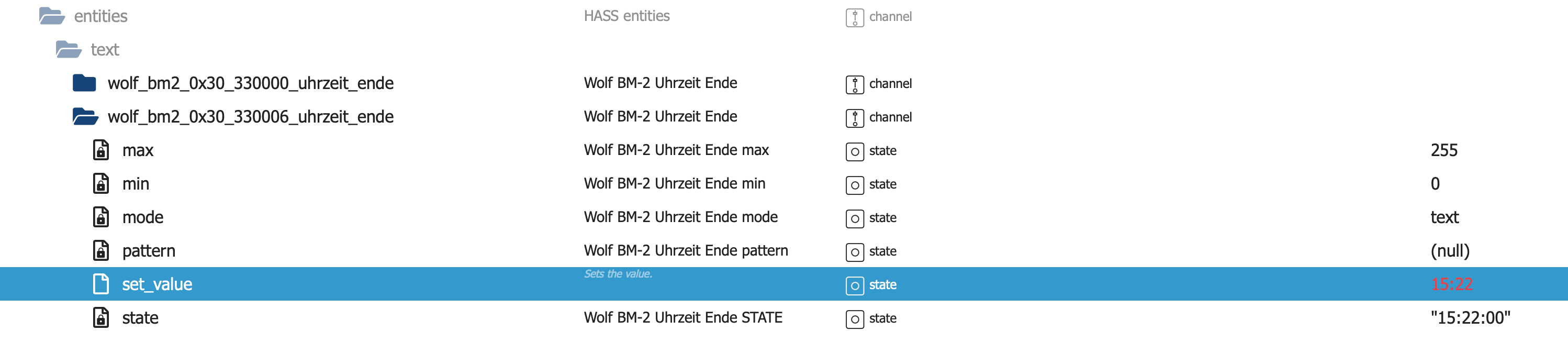Click the locked file icon beside pattern
This screenshot has height=353, width=1568.
(100, 250)
